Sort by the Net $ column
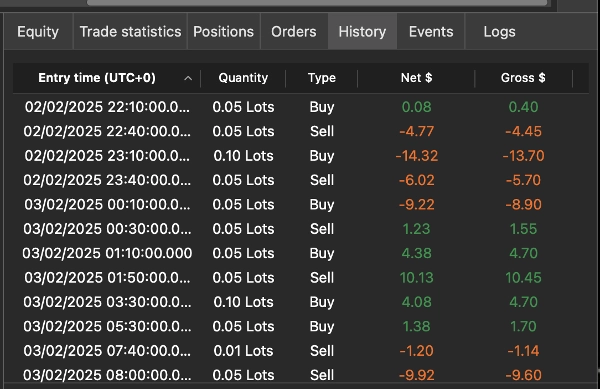 point(416,78)
